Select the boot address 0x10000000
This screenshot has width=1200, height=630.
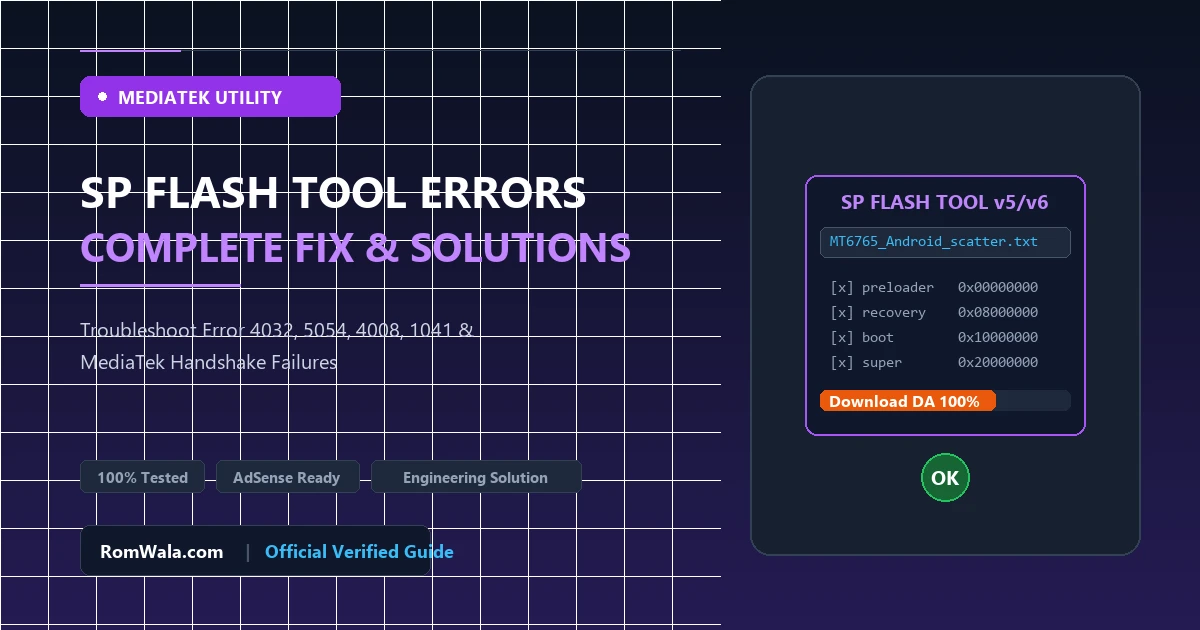tap(998, 337)
